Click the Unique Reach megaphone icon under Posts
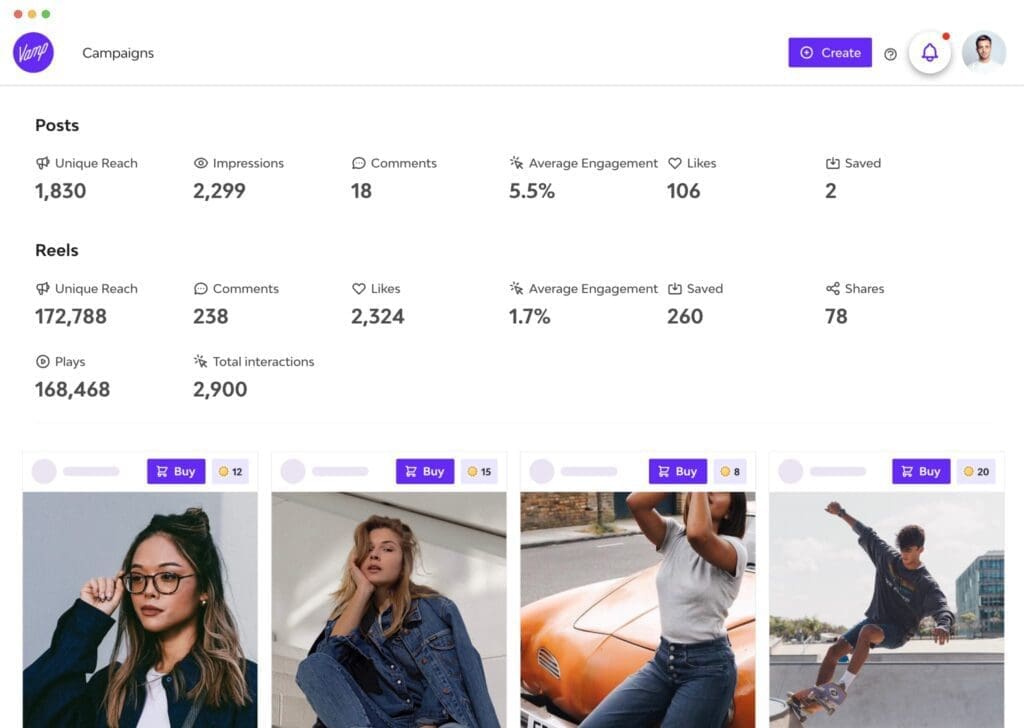 (x=44, y=162)
